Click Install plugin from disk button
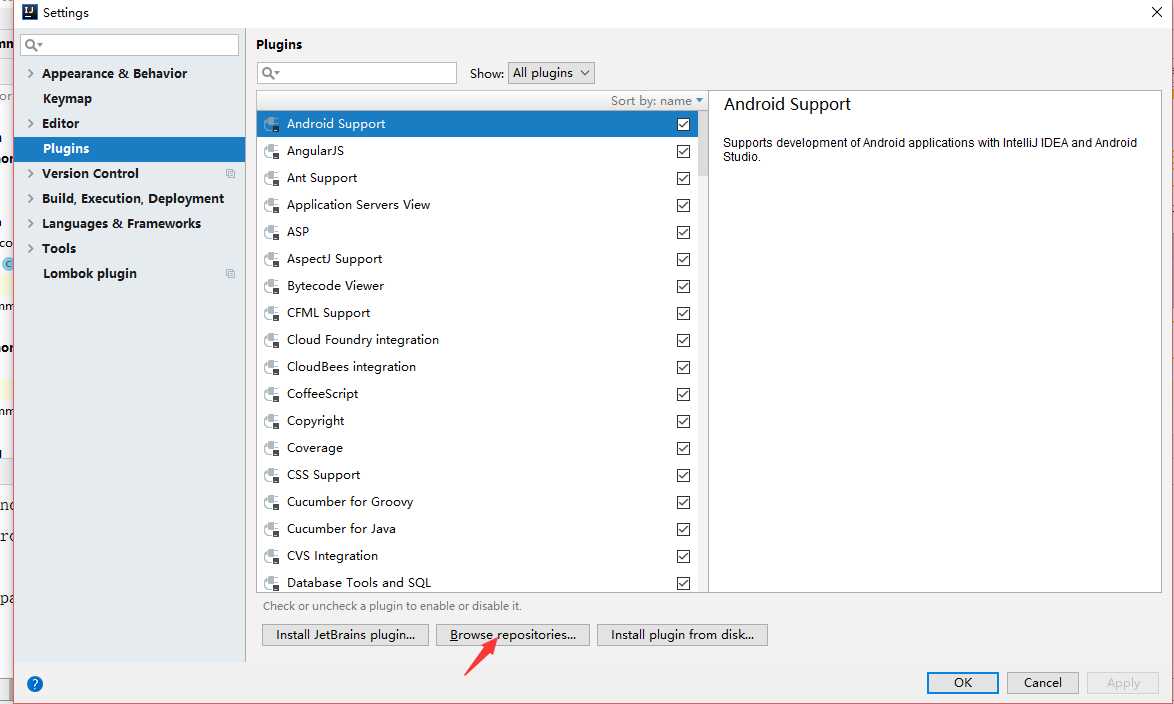The height and width of the screenshot is (704, 1174). 682,635
